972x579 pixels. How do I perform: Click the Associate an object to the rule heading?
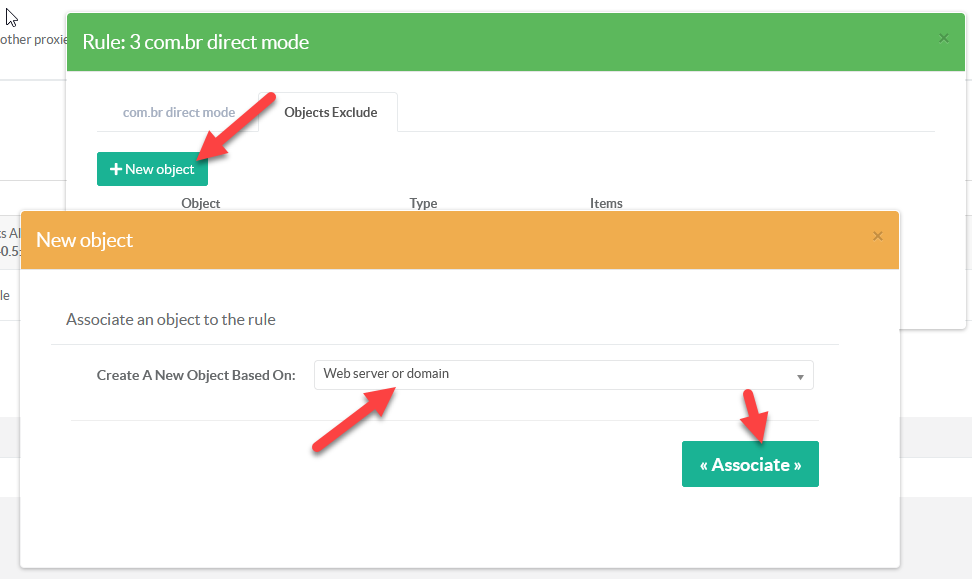click(170, 320)
